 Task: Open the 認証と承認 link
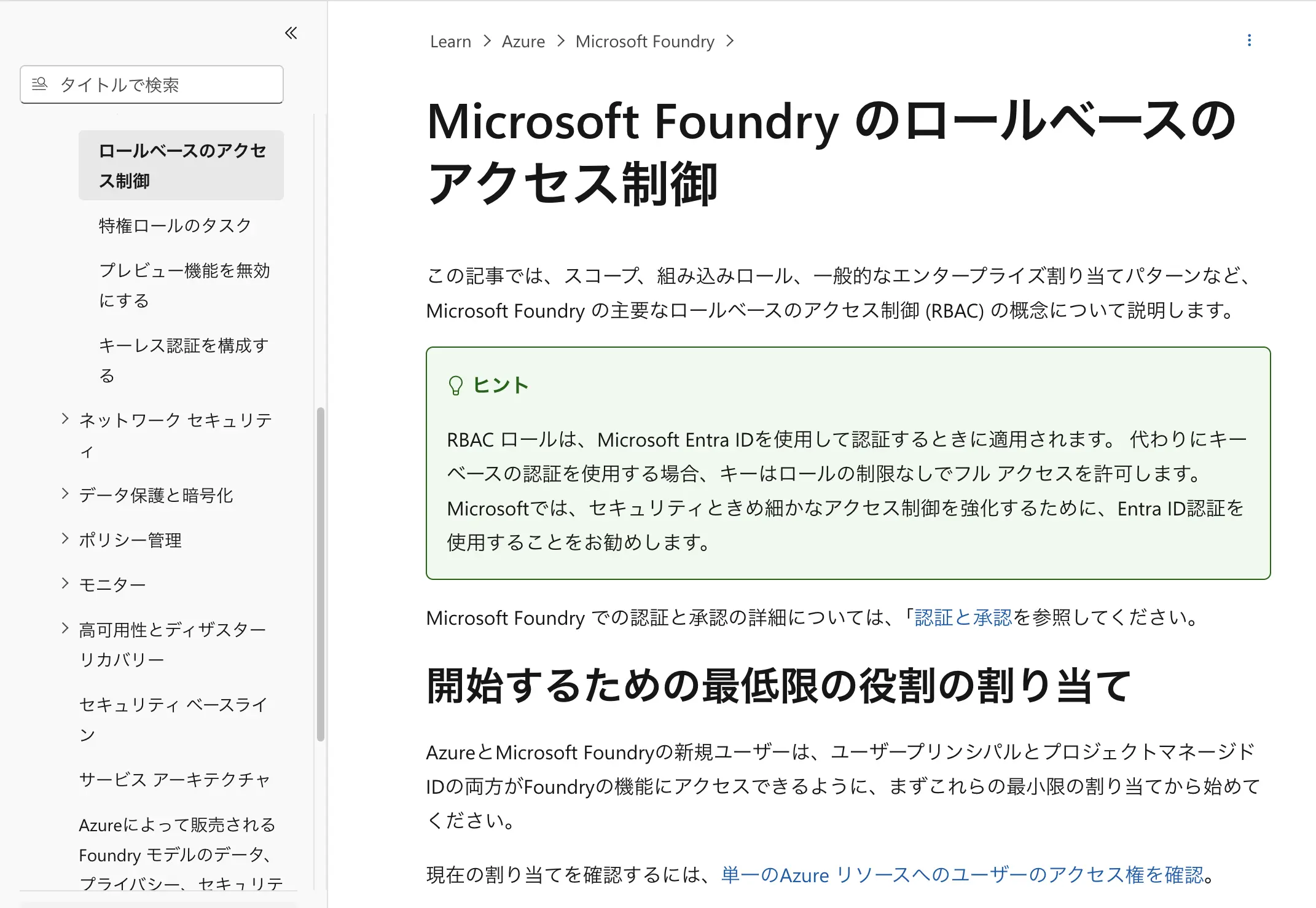tap(963, 617)
